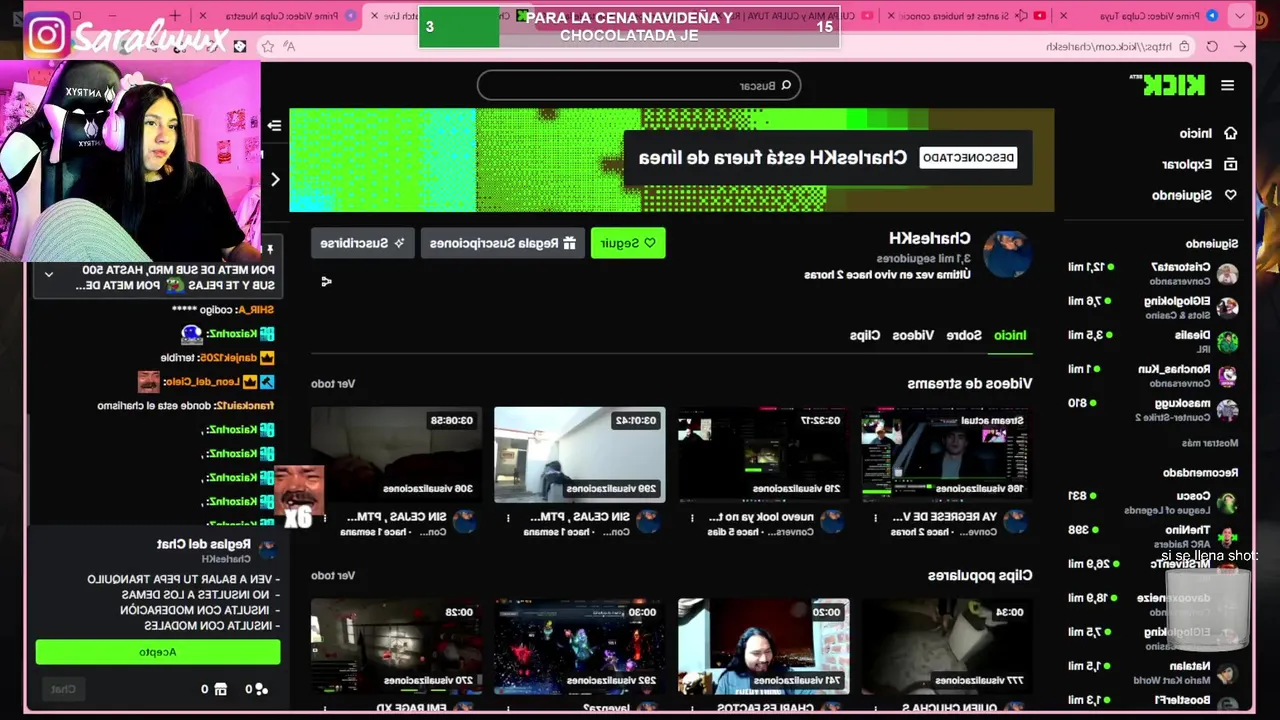Open masokugg Counter-Strike 2 channel

pyautogui.click(x=1153, y=409)
